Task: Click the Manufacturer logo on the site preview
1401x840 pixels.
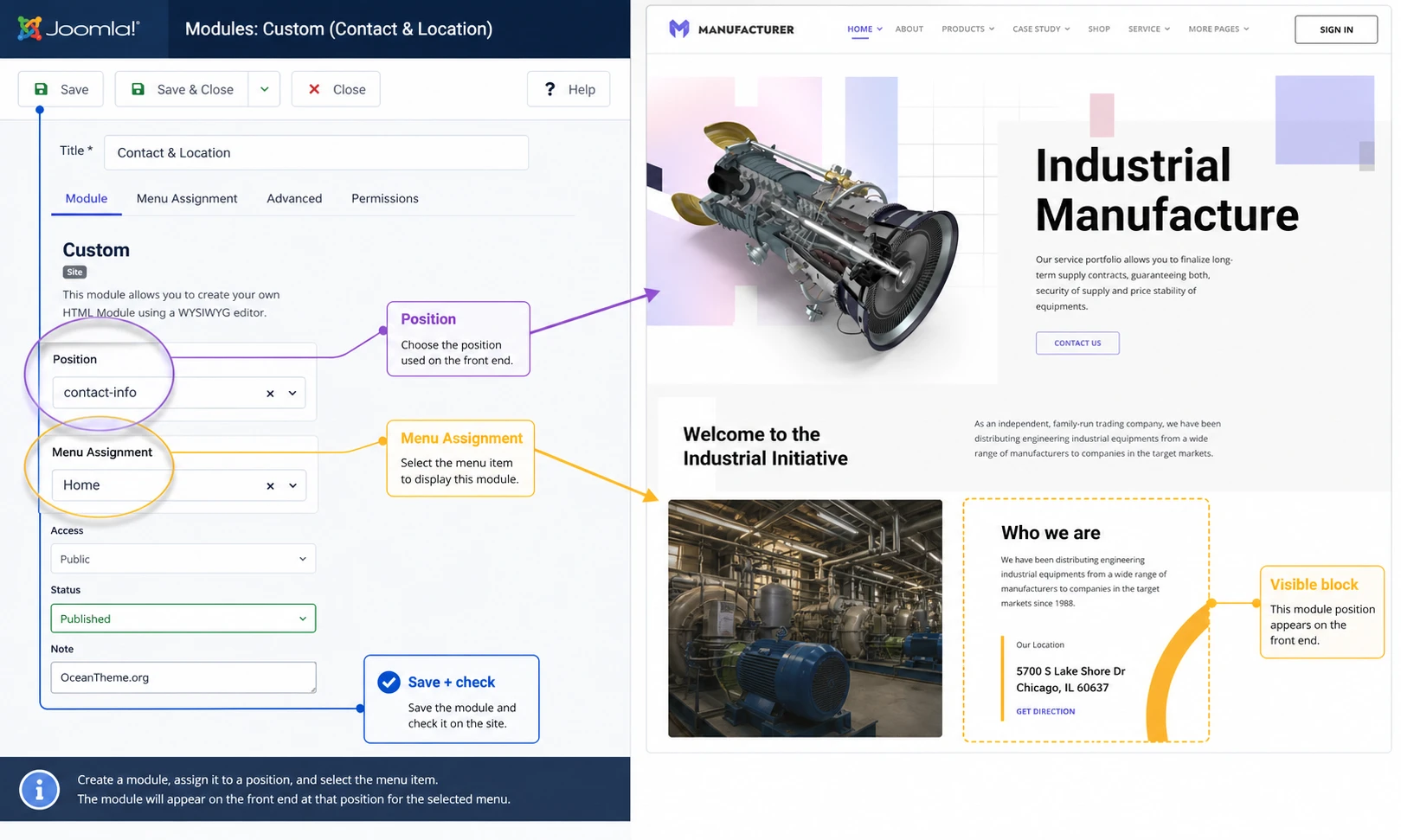Action: point(731,29)
